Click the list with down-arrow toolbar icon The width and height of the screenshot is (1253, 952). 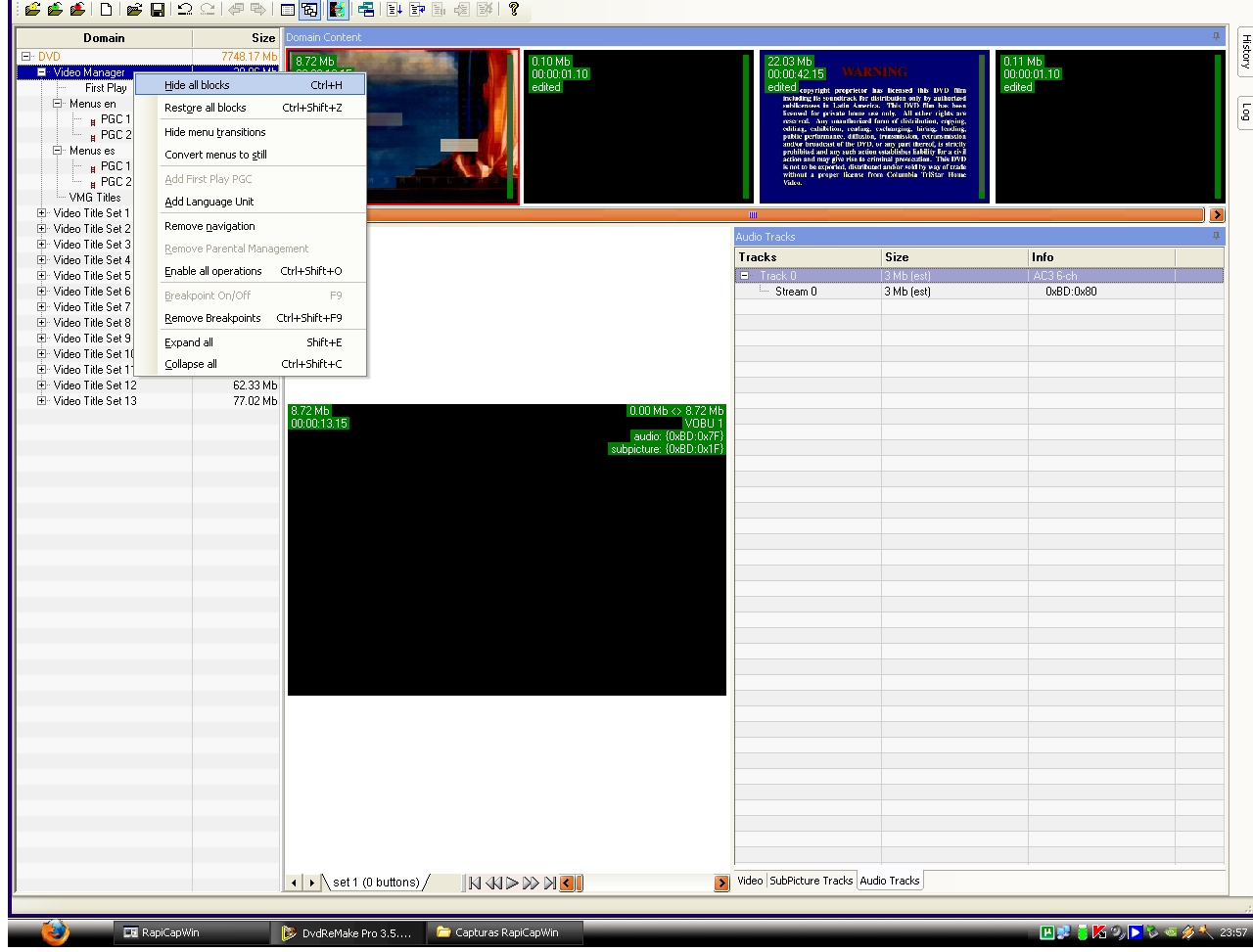[x=394, y=10]
